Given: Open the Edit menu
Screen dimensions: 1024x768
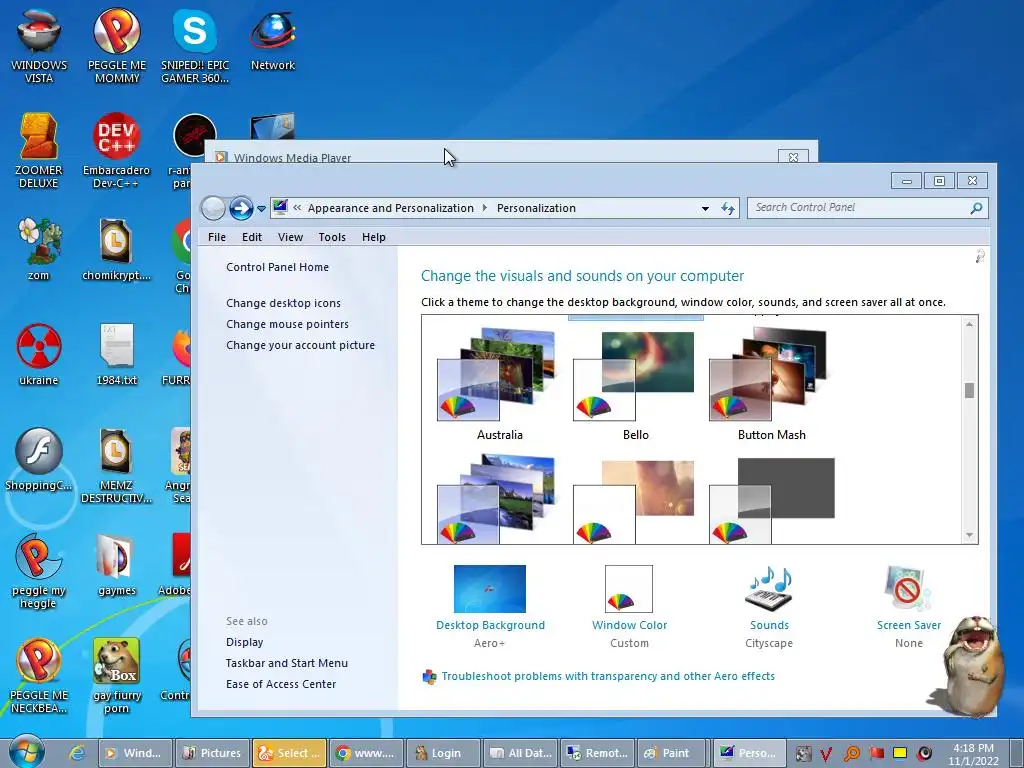Looking at the screenshot, I should (251, 237).
